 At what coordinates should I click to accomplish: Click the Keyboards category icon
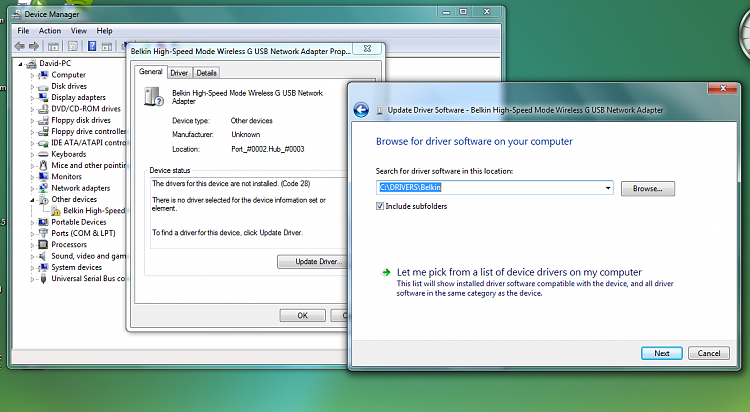coord(44,154)
